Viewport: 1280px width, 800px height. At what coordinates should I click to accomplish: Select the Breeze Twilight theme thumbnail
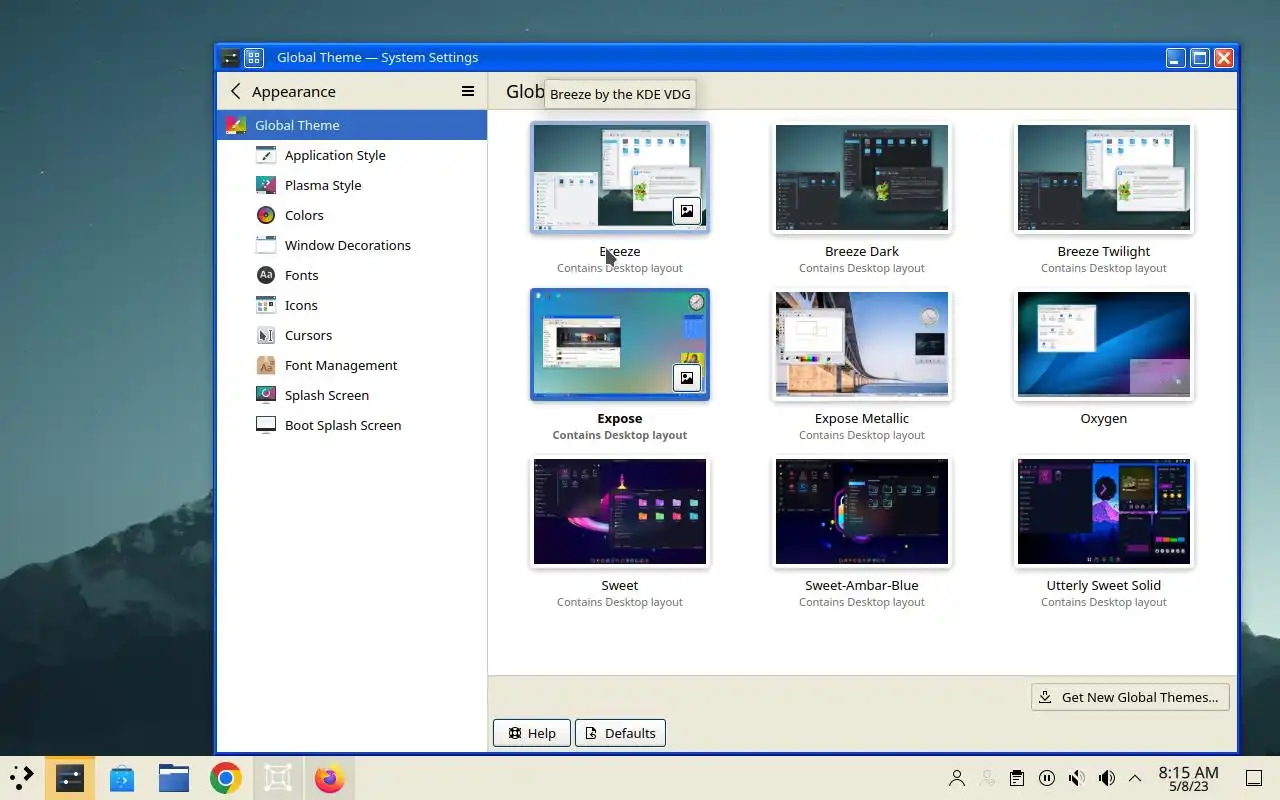(x=1104, y=178)
